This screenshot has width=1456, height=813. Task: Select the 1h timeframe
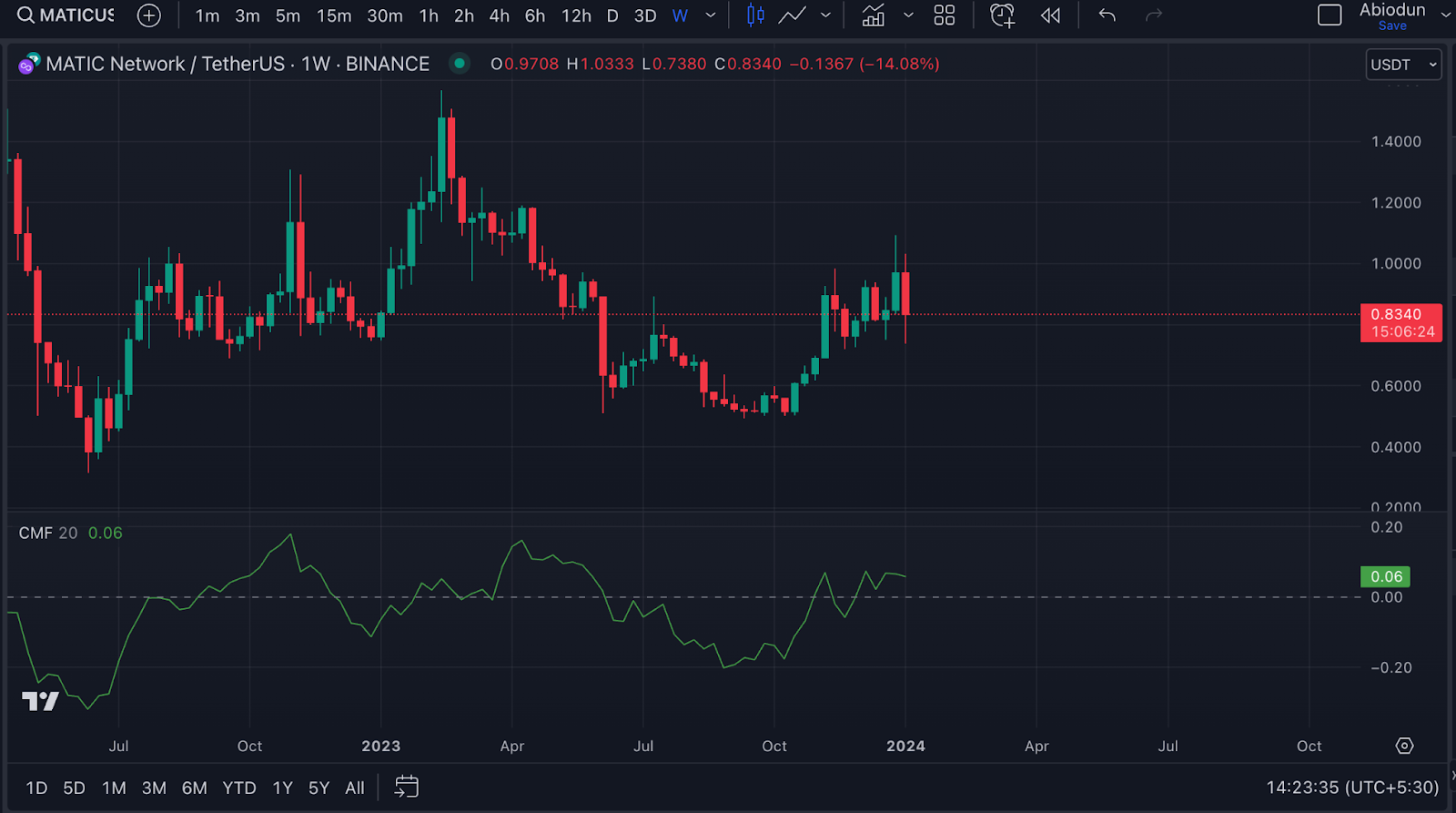coord(429,15)
